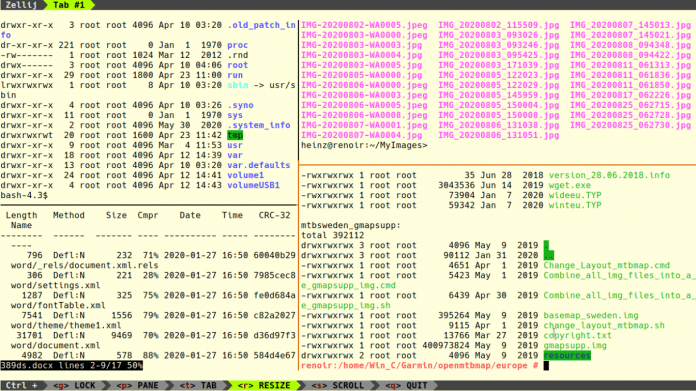Image resolution: width=696 pixels, height=391 pixels.
Task: Click the sbin symlink entry
Action: pos(237,85)
